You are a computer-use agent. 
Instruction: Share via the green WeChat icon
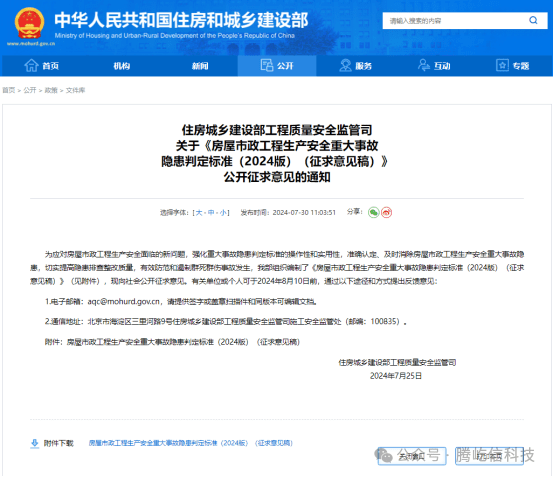tap(373, 212)
